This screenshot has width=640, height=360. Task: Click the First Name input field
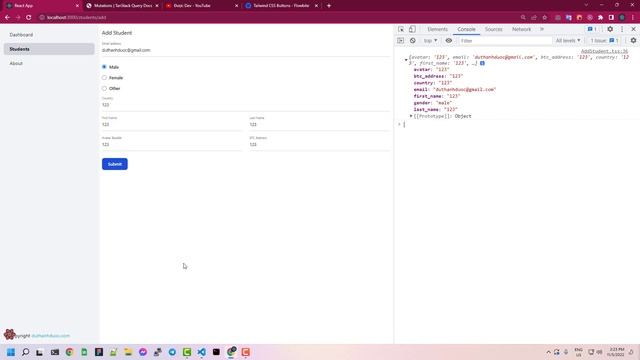[x=172, y=124]
